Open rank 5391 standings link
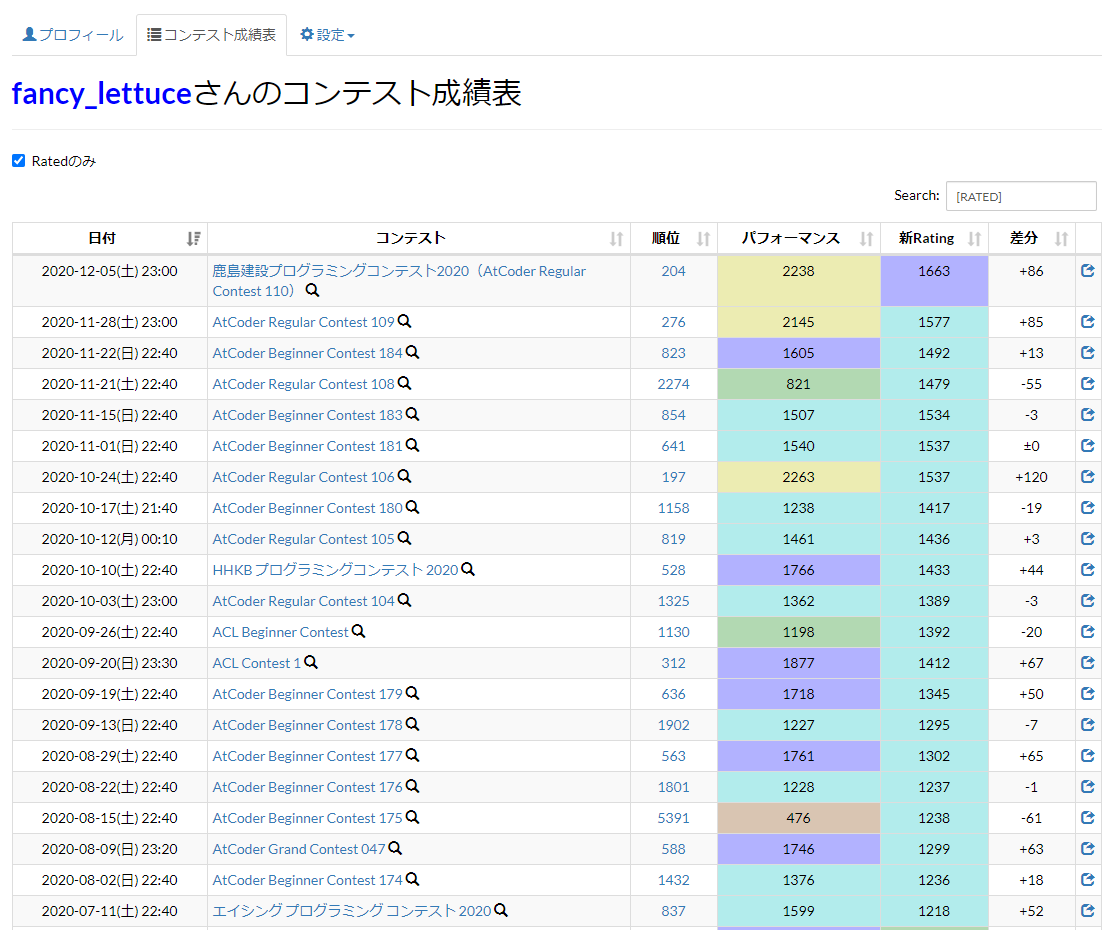Viewport: 1111px width, 930px height. 674,818
